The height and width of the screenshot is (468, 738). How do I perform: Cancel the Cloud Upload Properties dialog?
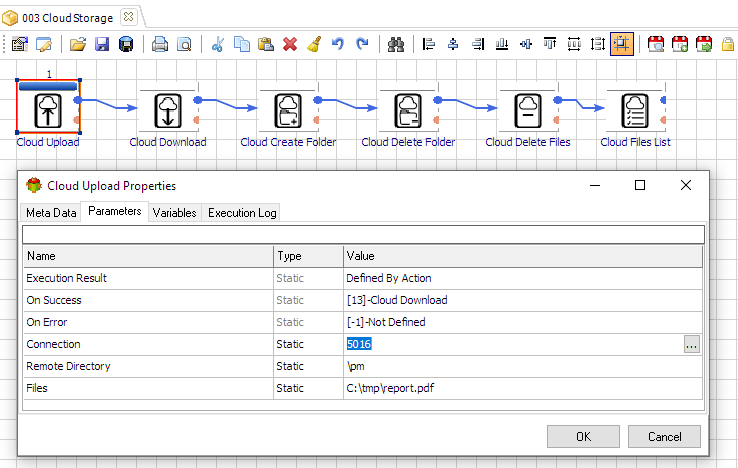pyautogui.click(x=664, y=436)
